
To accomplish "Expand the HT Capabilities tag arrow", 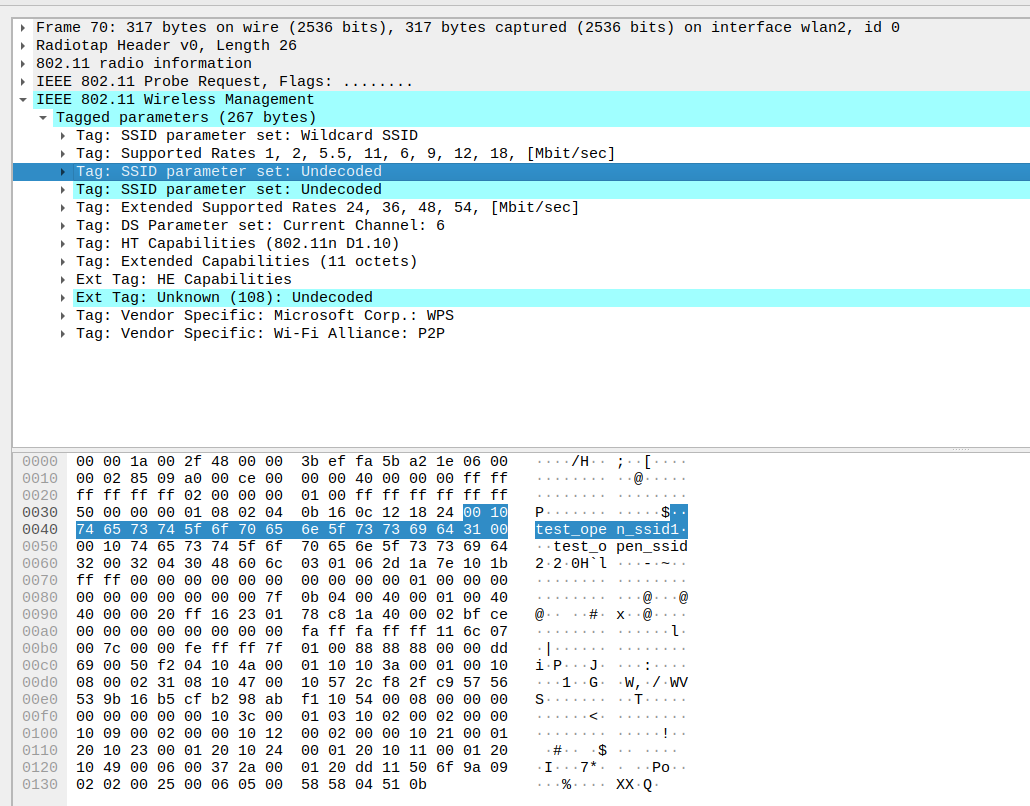I will pyautogui.click(x=63, y=244).
